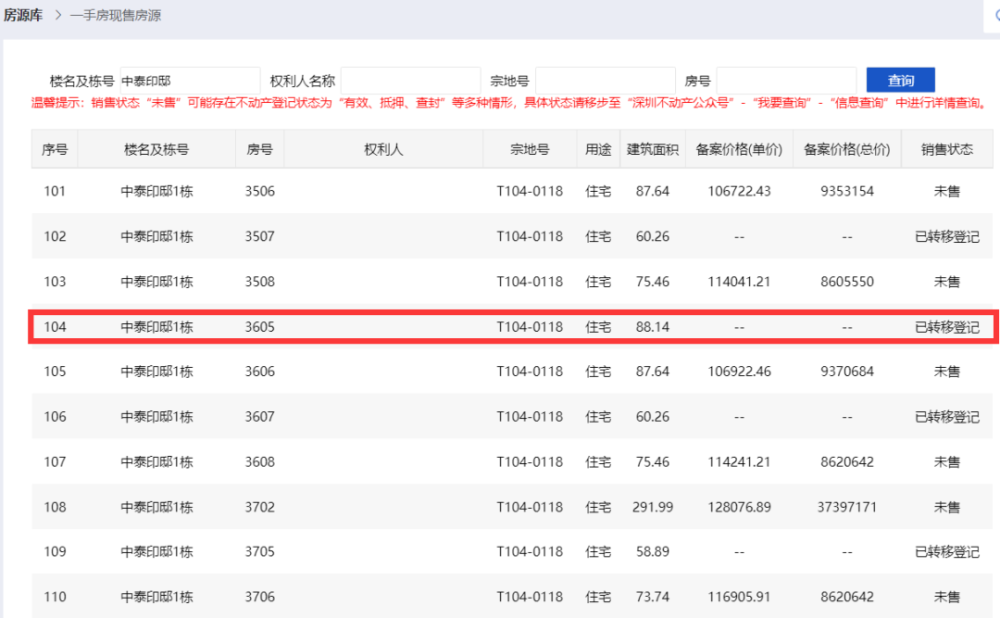The image size is (1000, 618).
Task: Select row number 104
Action: pos(55,327)
